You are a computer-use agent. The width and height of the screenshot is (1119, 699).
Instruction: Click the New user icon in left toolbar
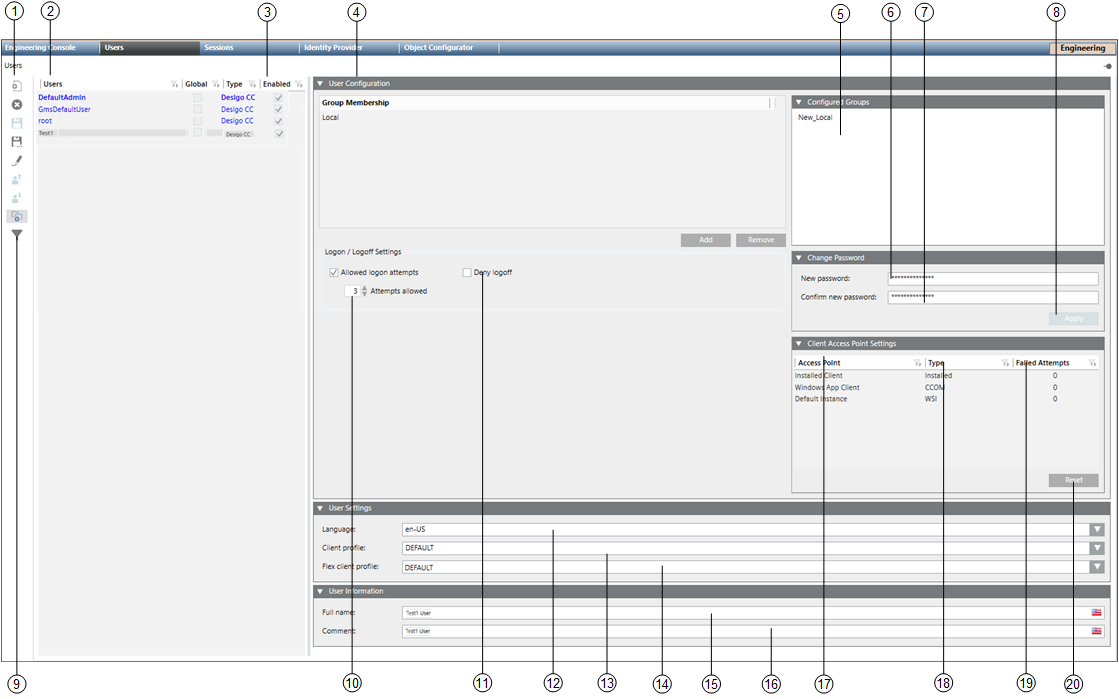17,86
